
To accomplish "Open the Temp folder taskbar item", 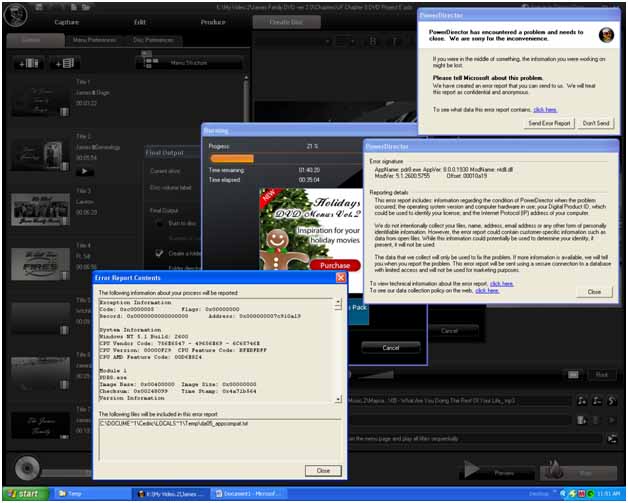I will 91,494.
